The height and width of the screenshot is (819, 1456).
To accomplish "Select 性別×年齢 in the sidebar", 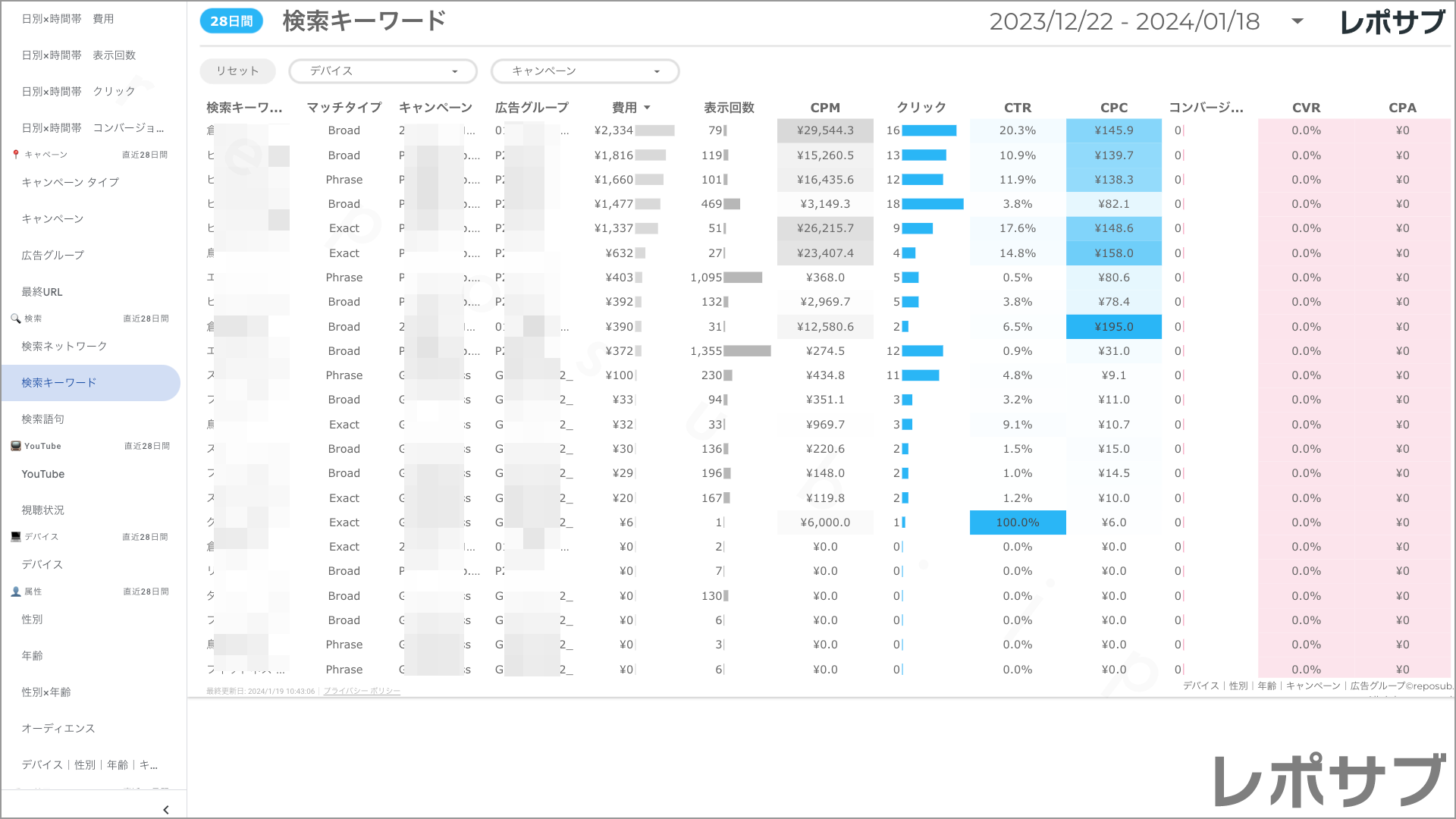I will [45, 692].
